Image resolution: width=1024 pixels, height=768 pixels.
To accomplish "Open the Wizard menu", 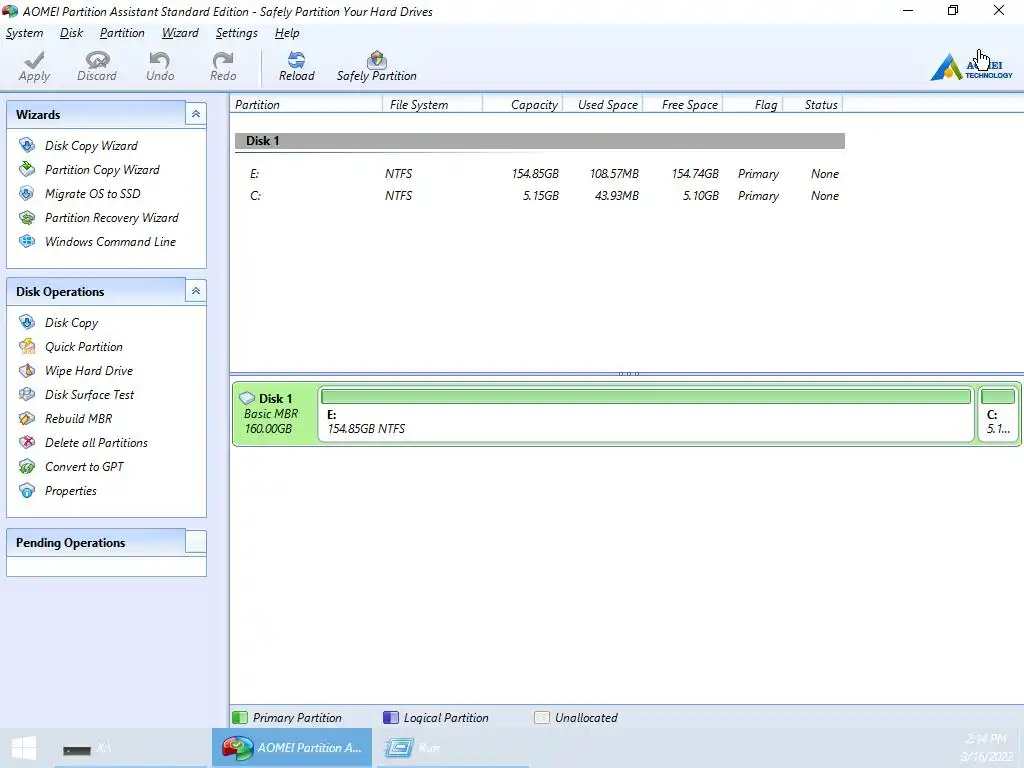I will click(x=180, y=33).
